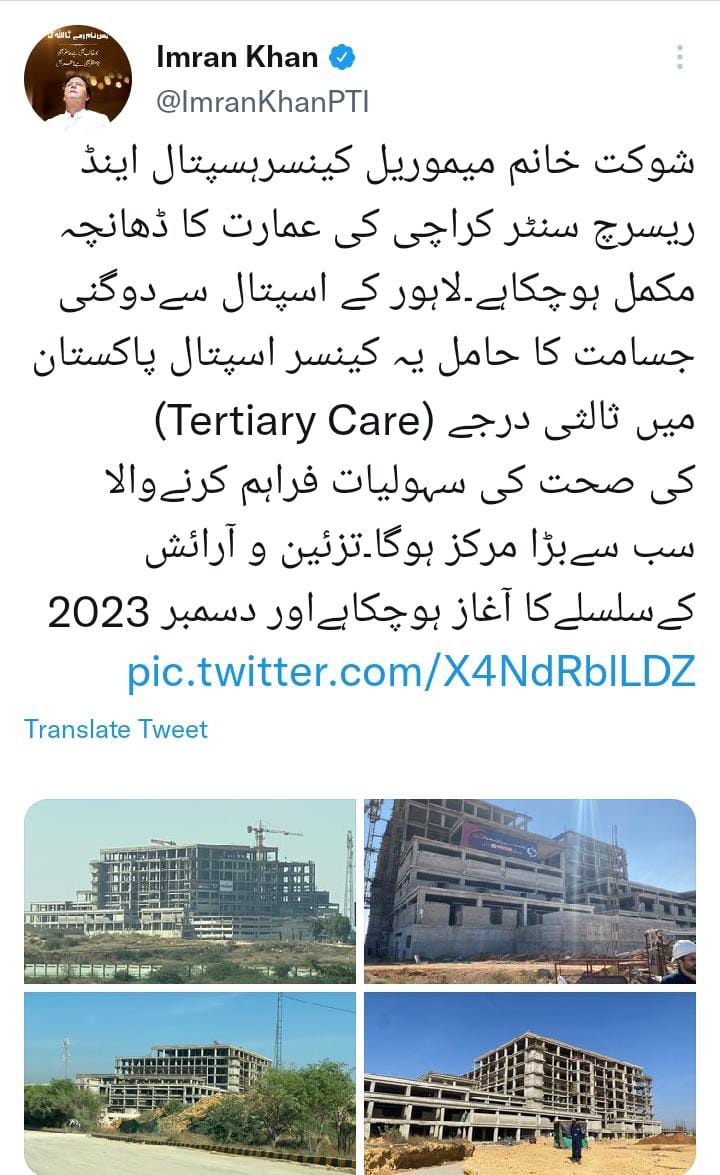The image size is (720, 1175).
Task: Click the person wearing a white hard hat
Action: pyautogui.click(x=680, y=961)
